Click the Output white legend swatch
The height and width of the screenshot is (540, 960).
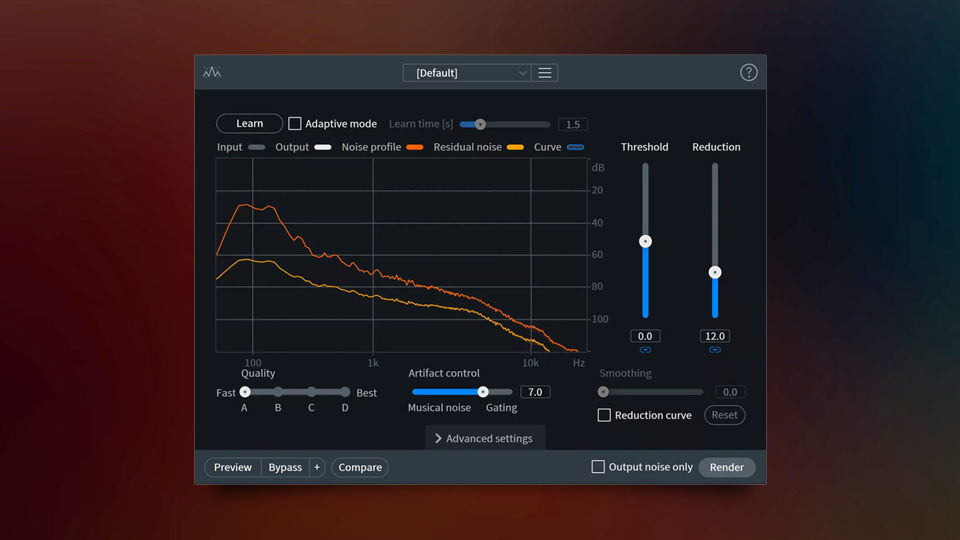[323, 147]
